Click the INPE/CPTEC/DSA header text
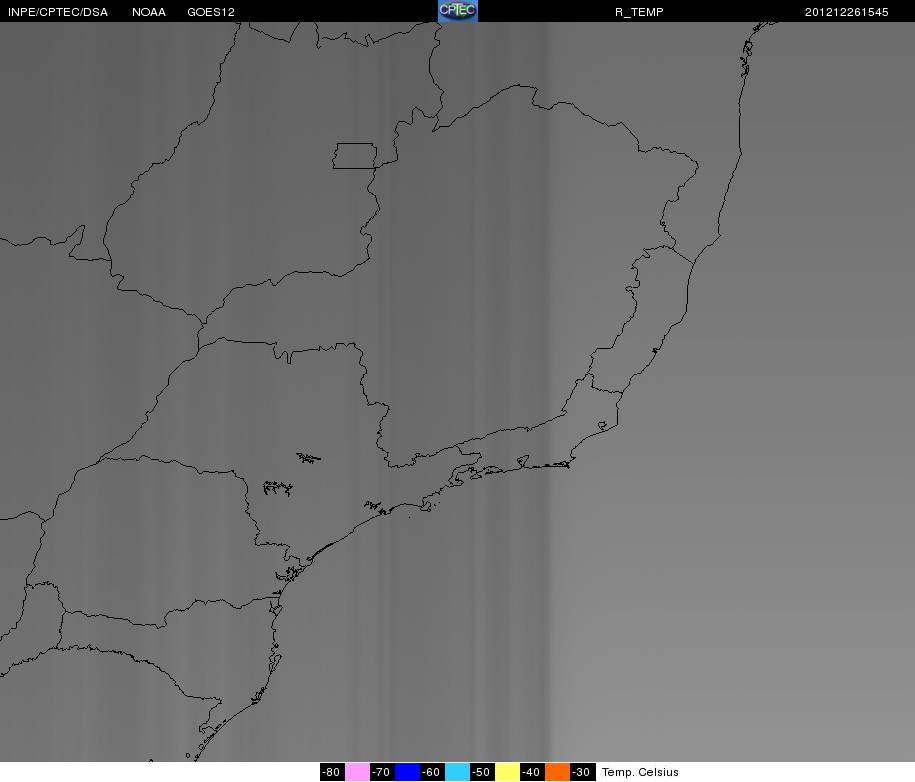Viewport: 915px width, 782px height. coord(58,12)
